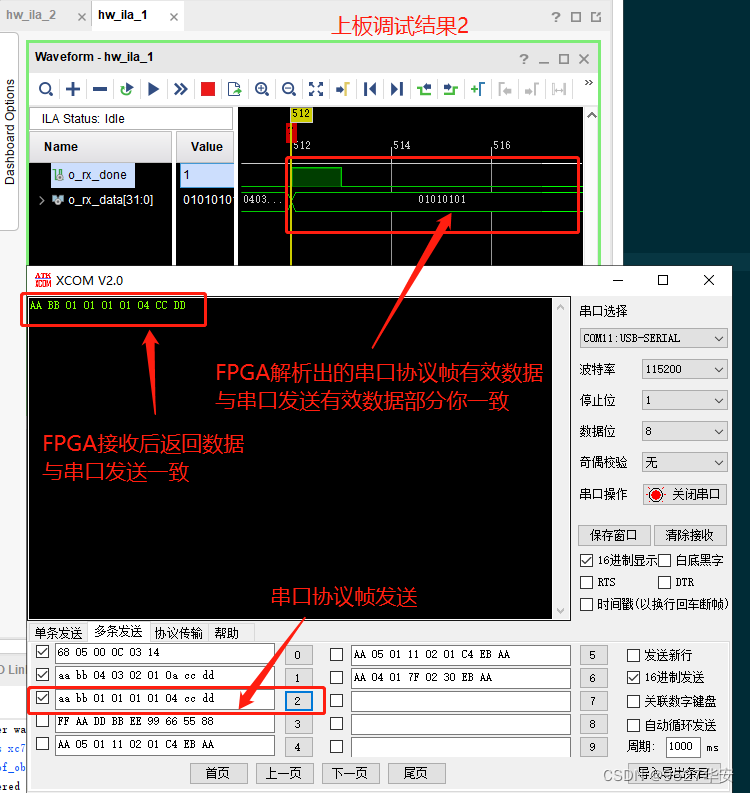Run trigger immediate double-arrow icon
750x793 pixels.
pyautogui.click(x=181, y=90)
